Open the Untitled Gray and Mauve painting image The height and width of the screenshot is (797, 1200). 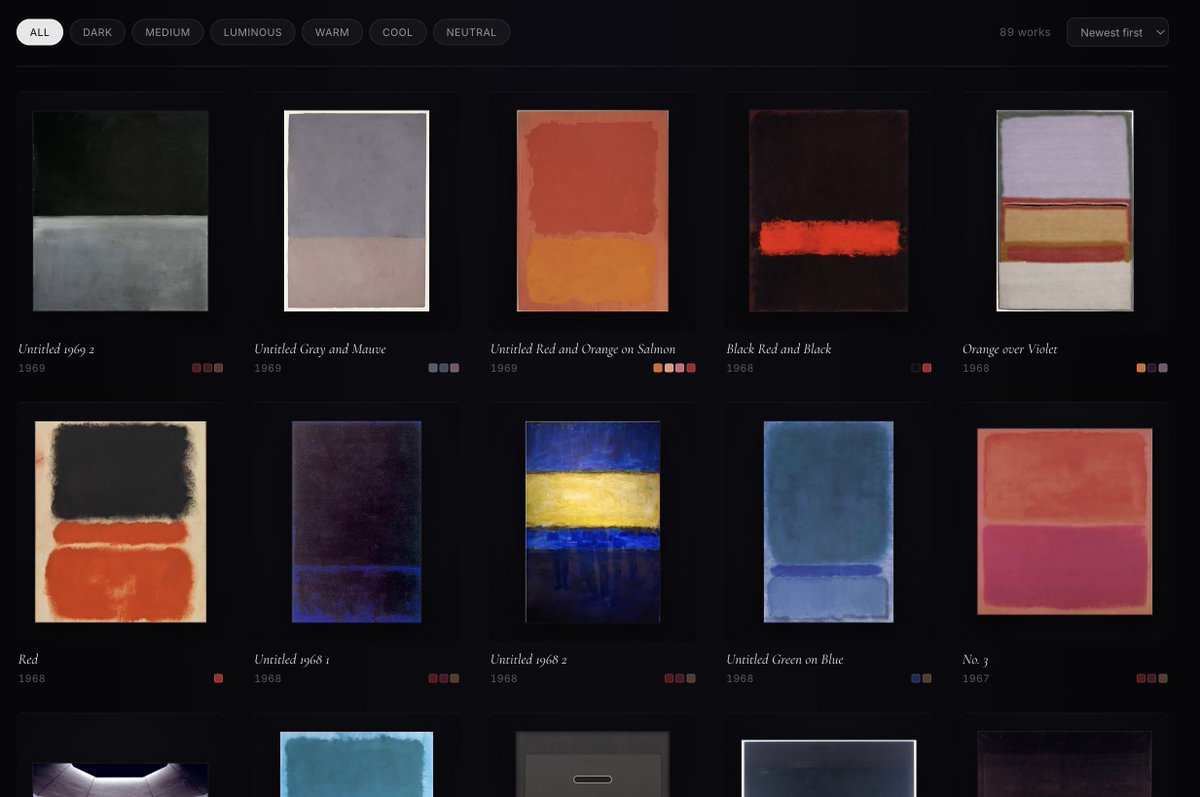[x=356, y=210]
